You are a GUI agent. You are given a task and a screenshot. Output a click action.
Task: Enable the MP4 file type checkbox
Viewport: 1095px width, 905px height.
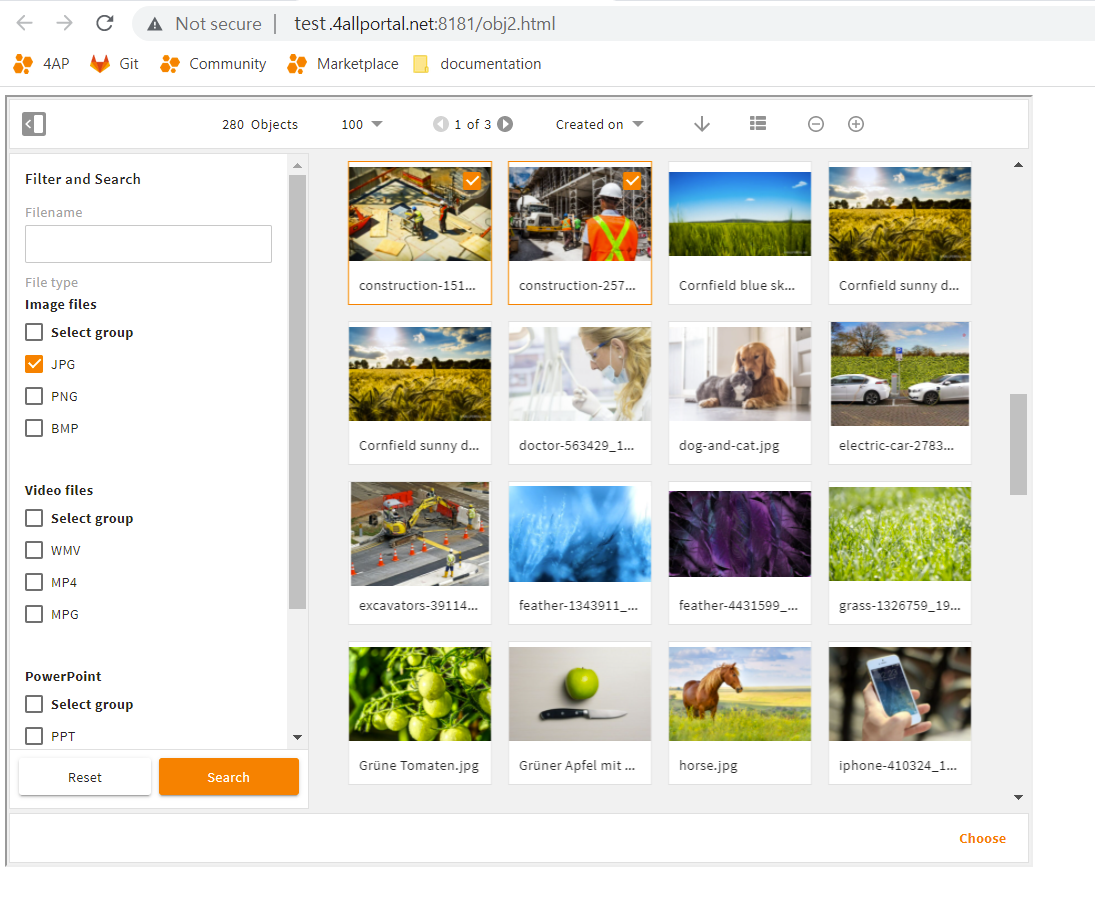point(34,582)
